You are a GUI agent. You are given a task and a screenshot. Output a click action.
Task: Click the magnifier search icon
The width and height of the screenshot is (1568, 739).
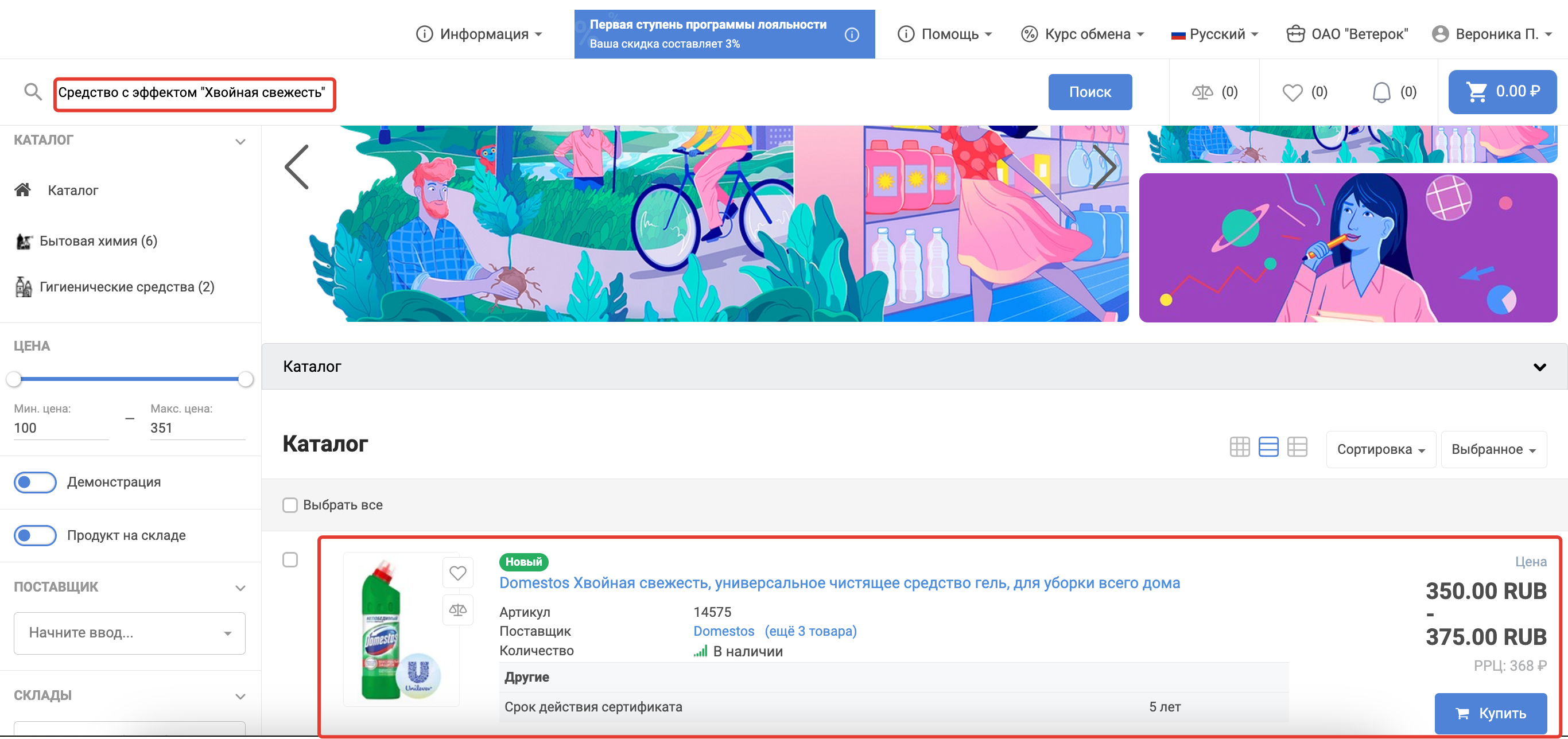33,92
